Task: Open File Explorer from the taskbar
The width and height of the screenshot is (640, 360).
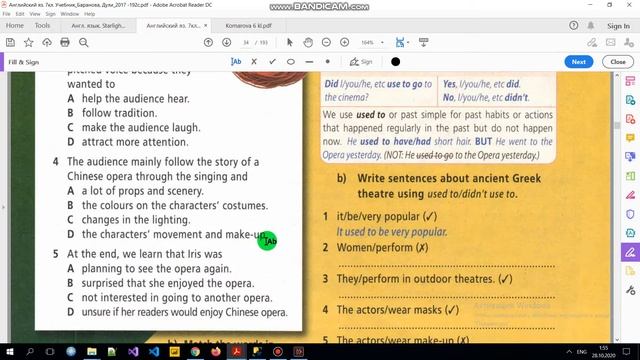Action: tap(92, 351)
